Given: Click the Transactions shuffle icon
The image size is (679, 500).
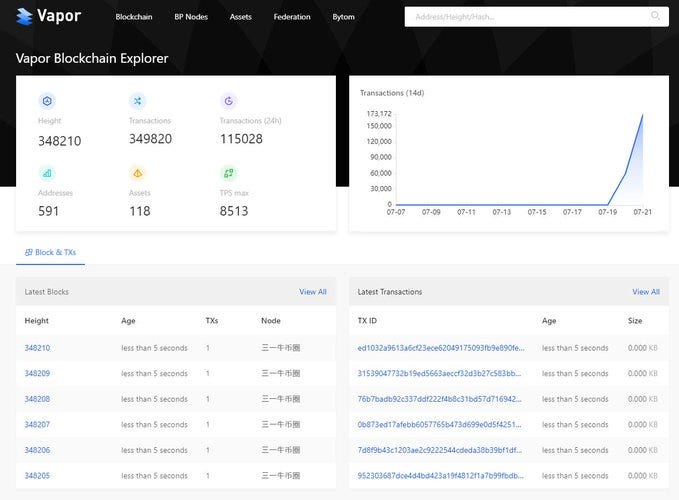Looking at the screenshot, I should coord(138,101).
